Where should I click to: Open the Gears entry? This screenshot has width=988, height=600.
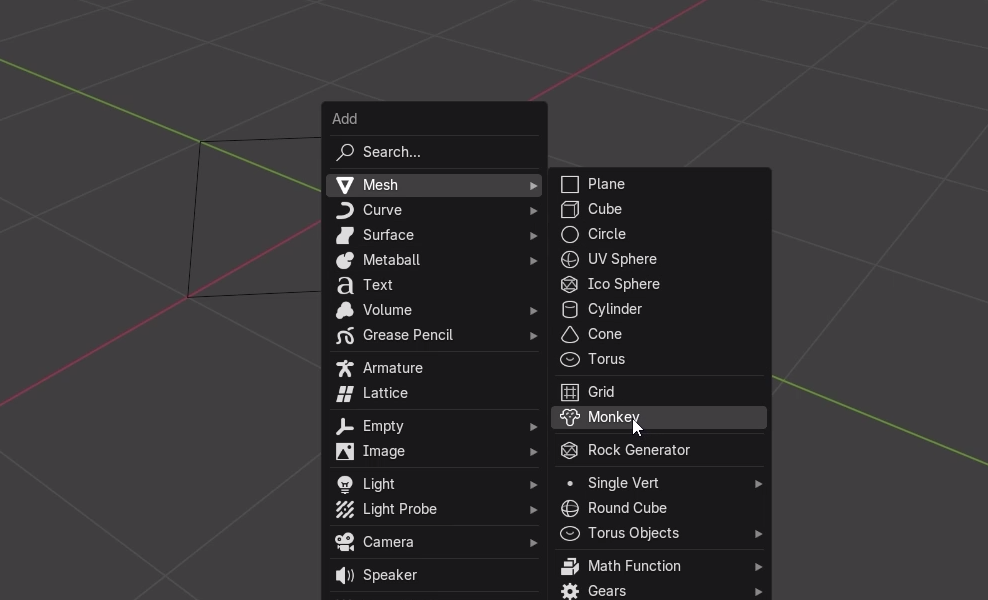click(x=659, y=591)
